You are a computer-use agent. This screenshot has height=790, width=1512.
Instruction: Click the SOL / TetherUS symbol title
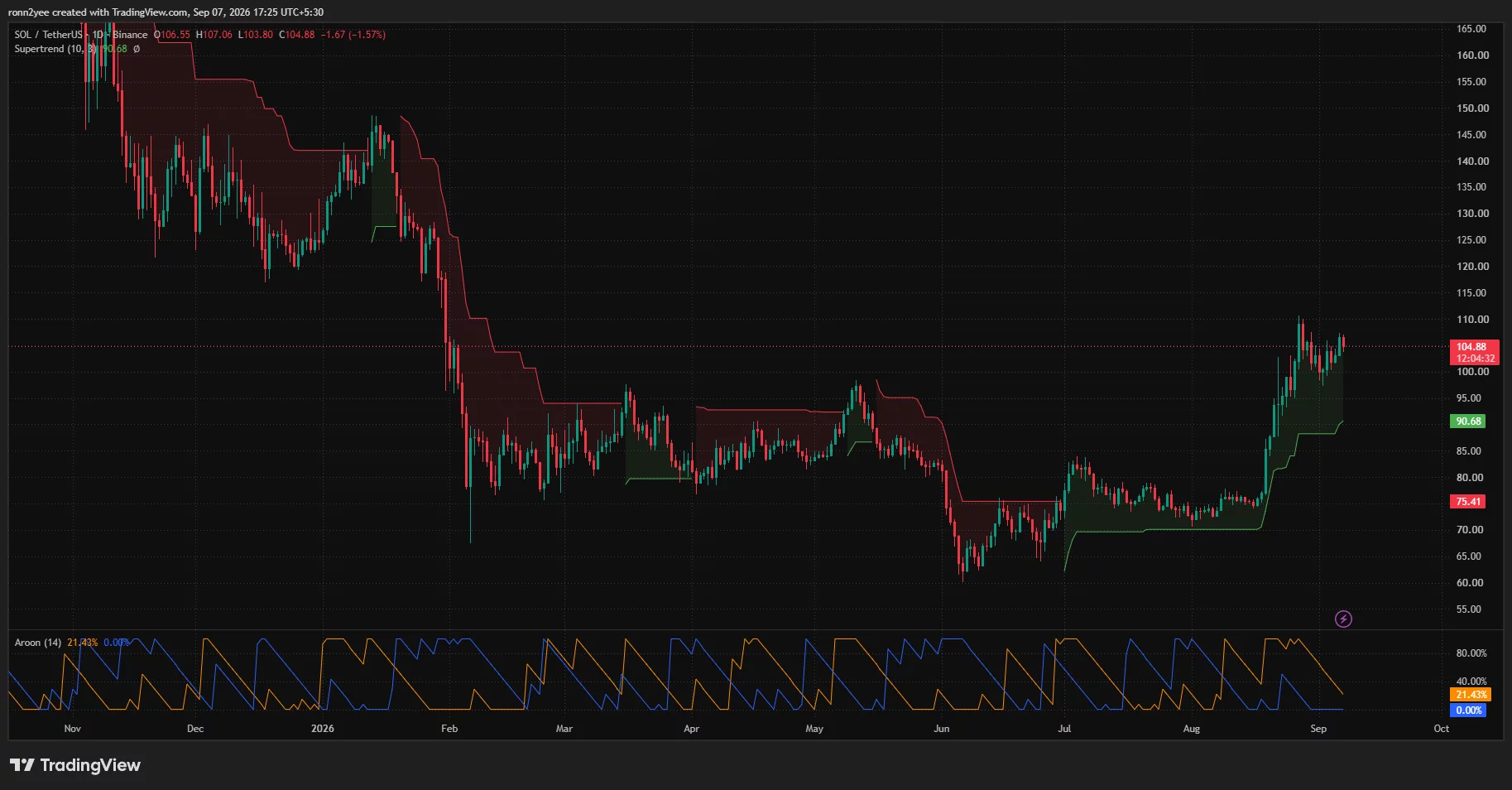48,35
